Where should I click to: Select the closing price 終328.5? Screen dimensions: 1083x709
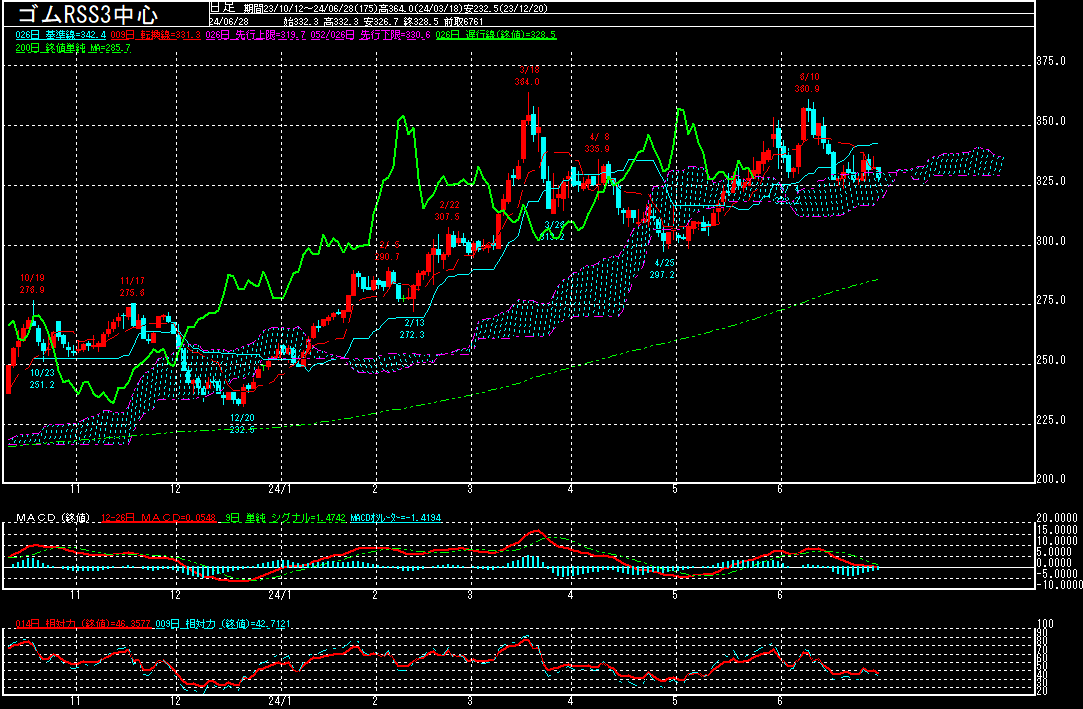click(x=423, y=21)
